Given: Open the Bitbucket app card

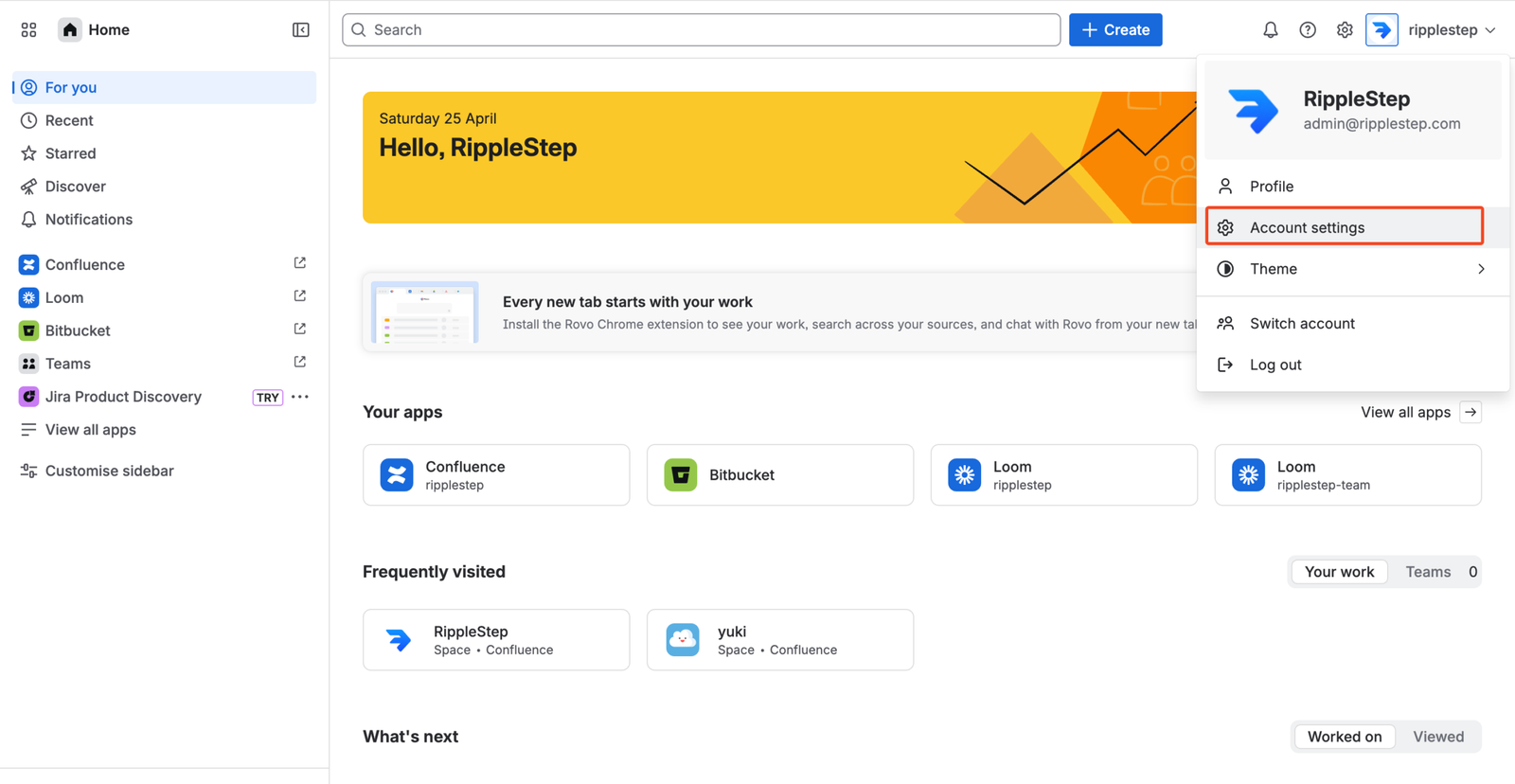Looking at the screenshot, I should 780,475.
